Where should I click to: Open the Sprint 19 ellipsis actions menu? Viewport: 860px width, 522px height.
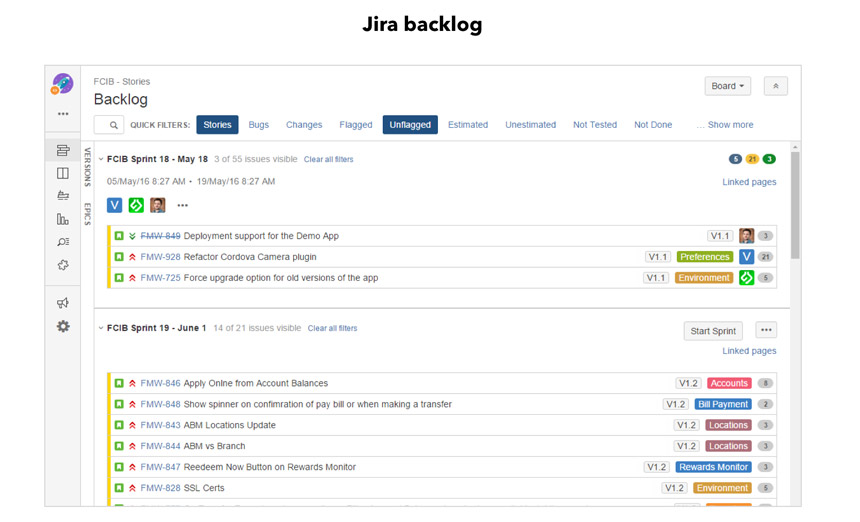[766, 330]
